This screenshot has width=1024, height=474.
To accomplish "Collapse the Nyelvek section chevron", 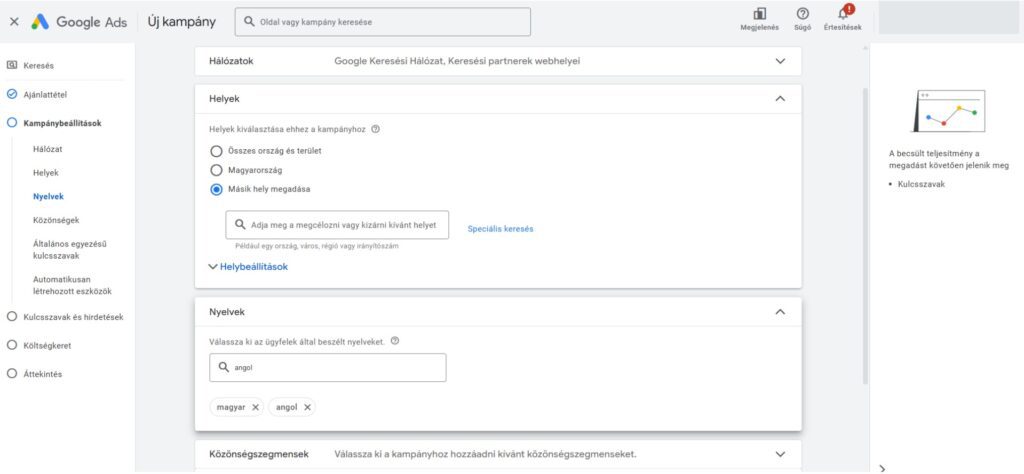I will click(x=780, y=312).
